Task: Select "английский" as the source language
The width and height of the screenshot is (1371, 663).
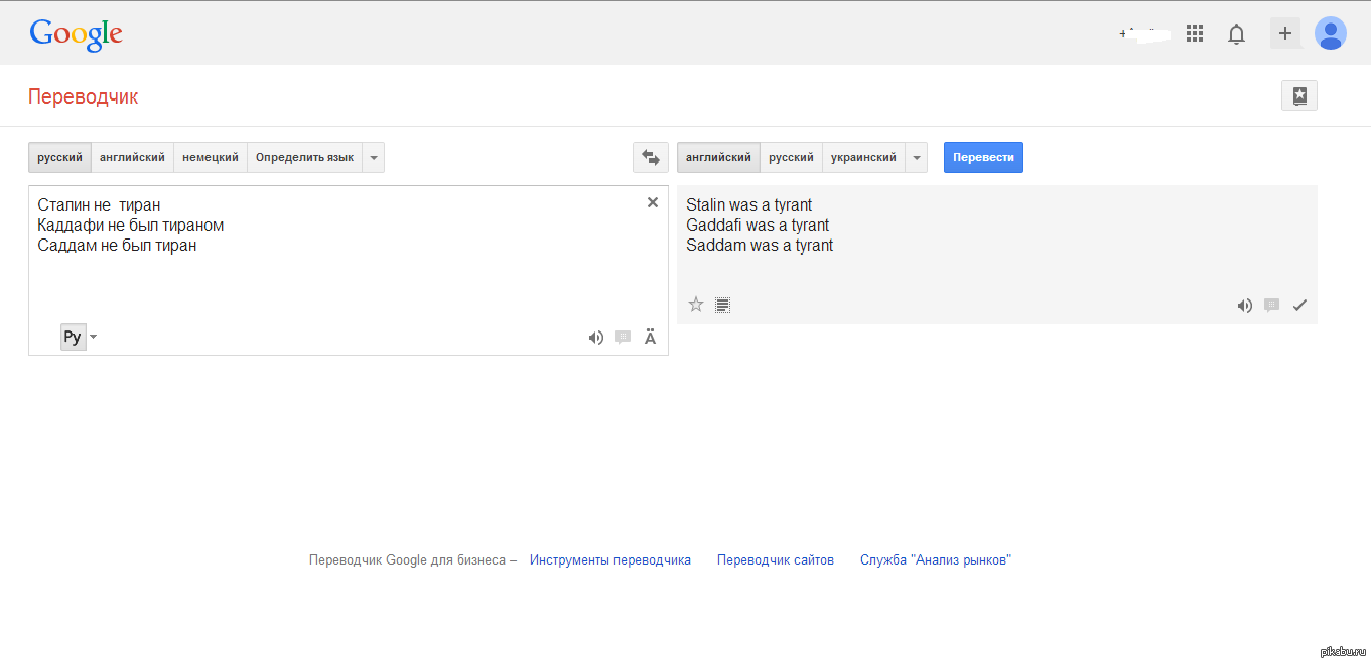Action: [132, 158]
